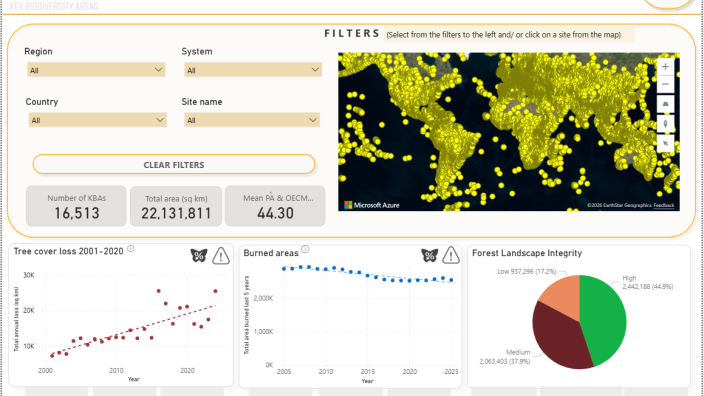Open the Country dropdown
Viewport: 704px width, 396px height.
tap(97, 120)
